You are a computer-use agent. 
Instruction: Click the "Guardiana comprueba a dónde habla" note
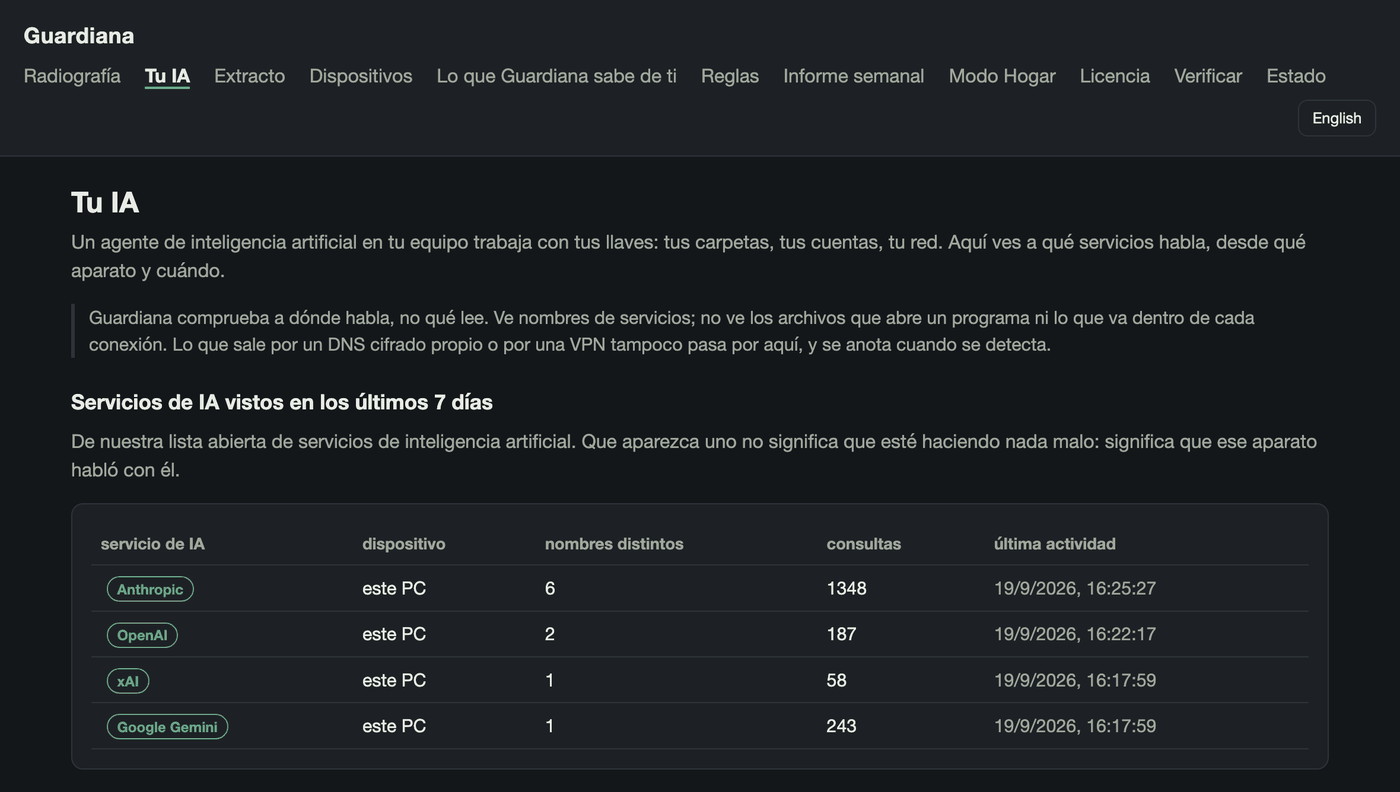click(672, 331)
